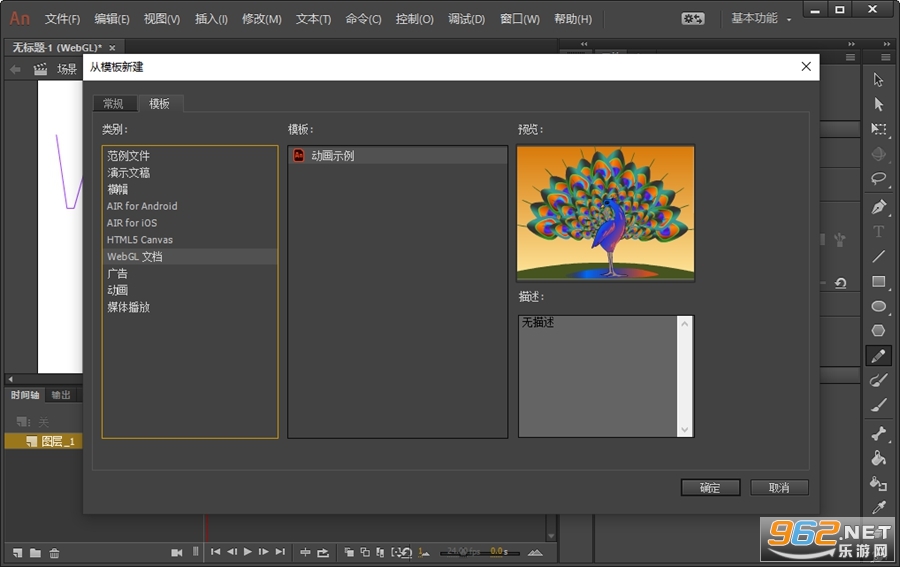The width and height of the screenshot is (900, 567).
Task: Select the 动画示例 template
Action: (397, 156)
